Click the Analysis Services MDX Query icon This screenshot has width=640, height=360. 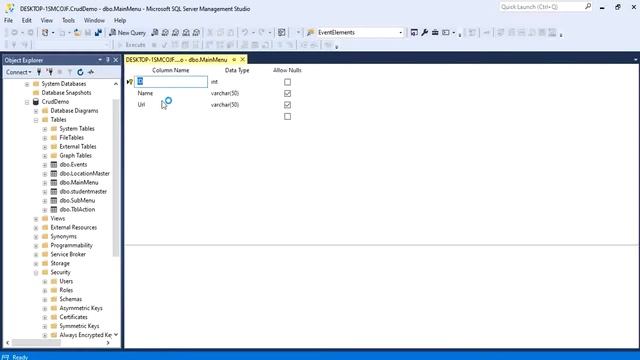[x=165, y=33]
